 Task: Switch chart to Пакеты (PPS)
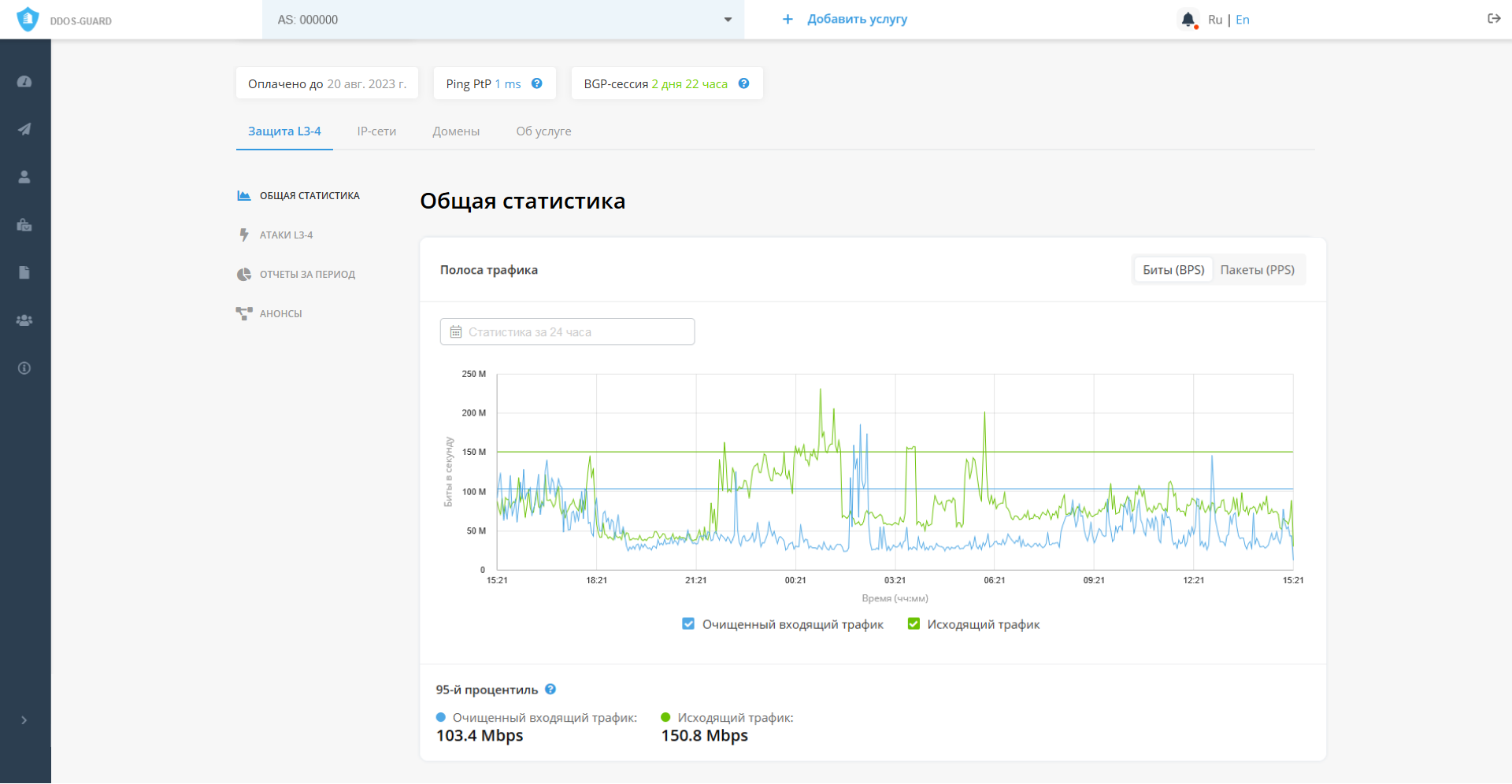(1257, 270)
